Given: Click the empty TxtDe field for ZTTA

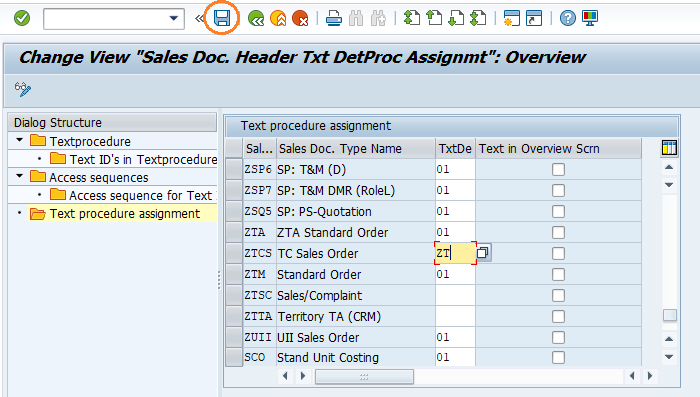Looking at the screenshot, I should [x=455, y=316].
